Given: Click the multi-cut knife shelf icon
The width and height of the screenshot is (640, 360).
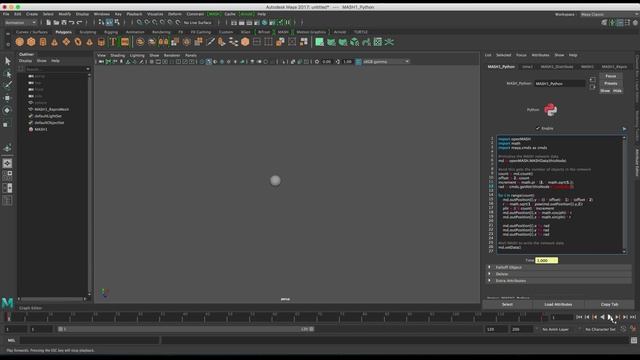Looking at the screenshot, I should (211, 42).
